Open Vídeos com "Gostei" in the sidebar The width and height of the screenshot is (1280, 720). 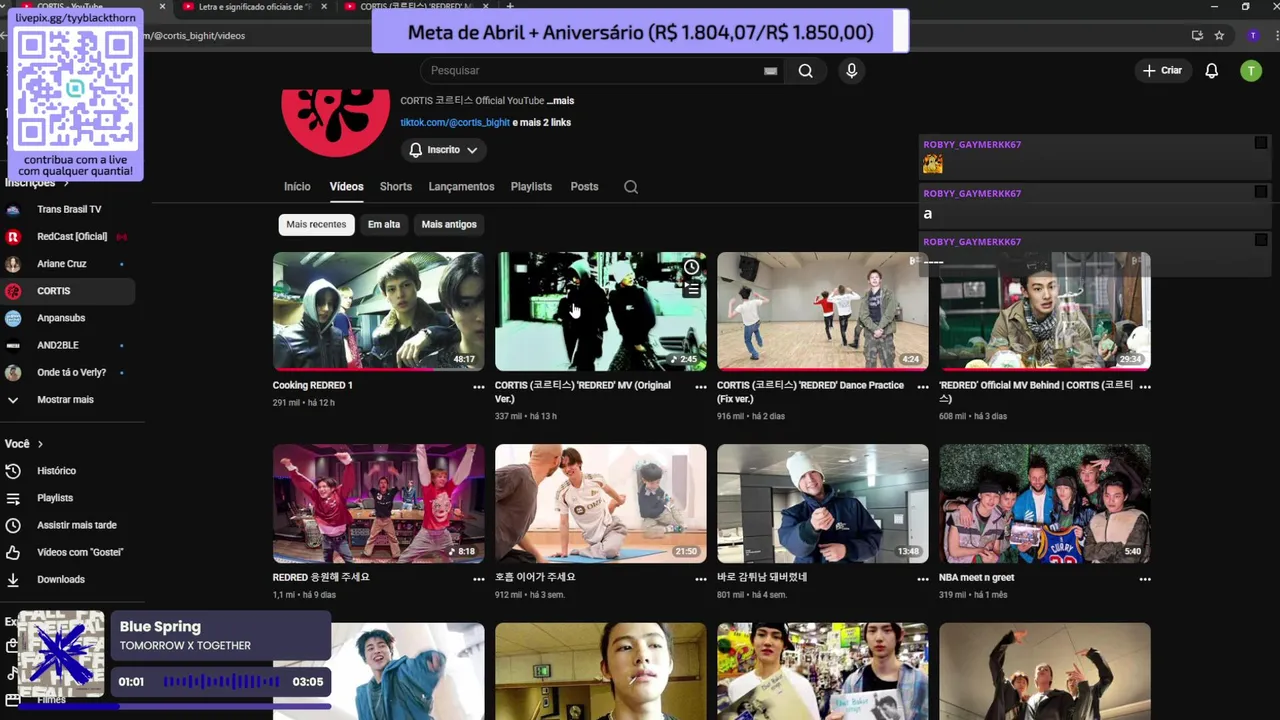tap(80, 552)
